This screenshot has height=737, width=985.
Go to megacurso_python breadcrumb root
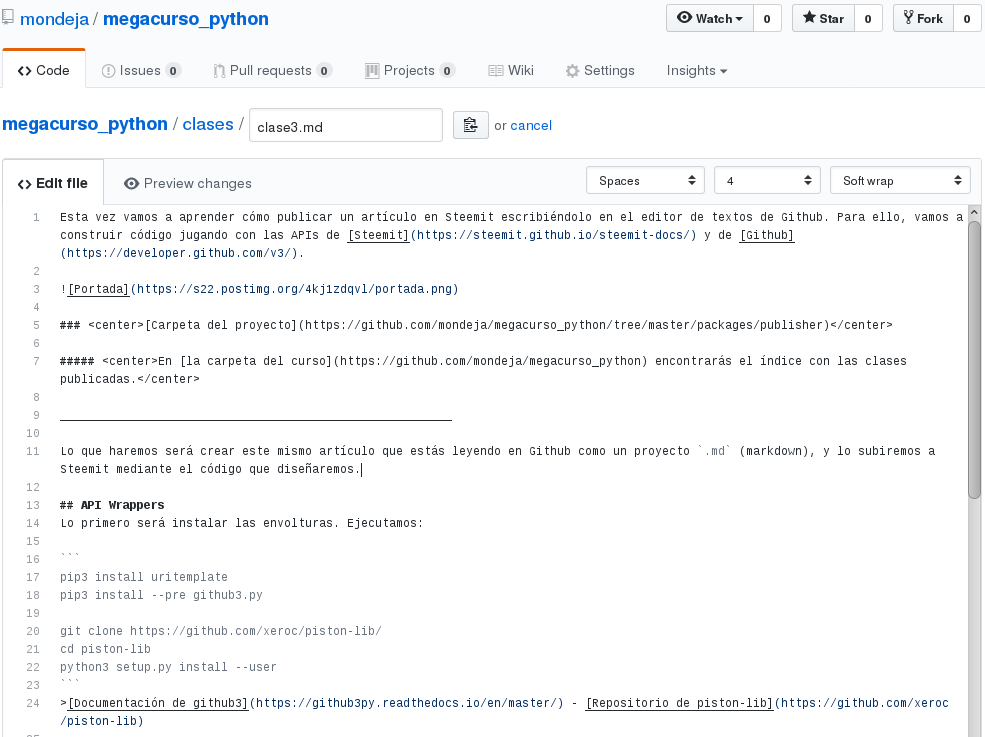pyautogui.click(x=85, y=124)
